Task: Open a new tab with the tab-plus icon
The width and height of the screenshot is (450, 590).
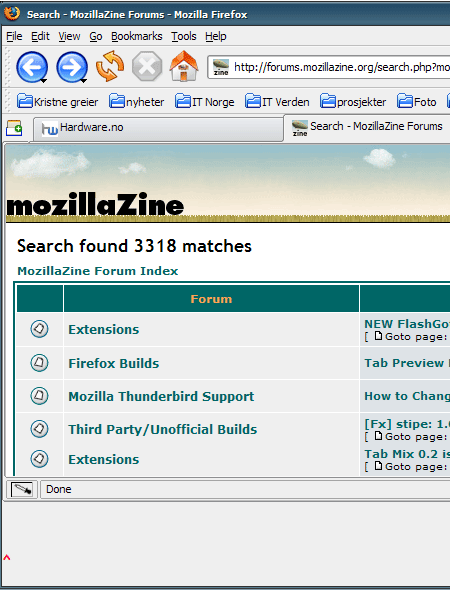Action: pyautogui.click(x=14, y=128)
